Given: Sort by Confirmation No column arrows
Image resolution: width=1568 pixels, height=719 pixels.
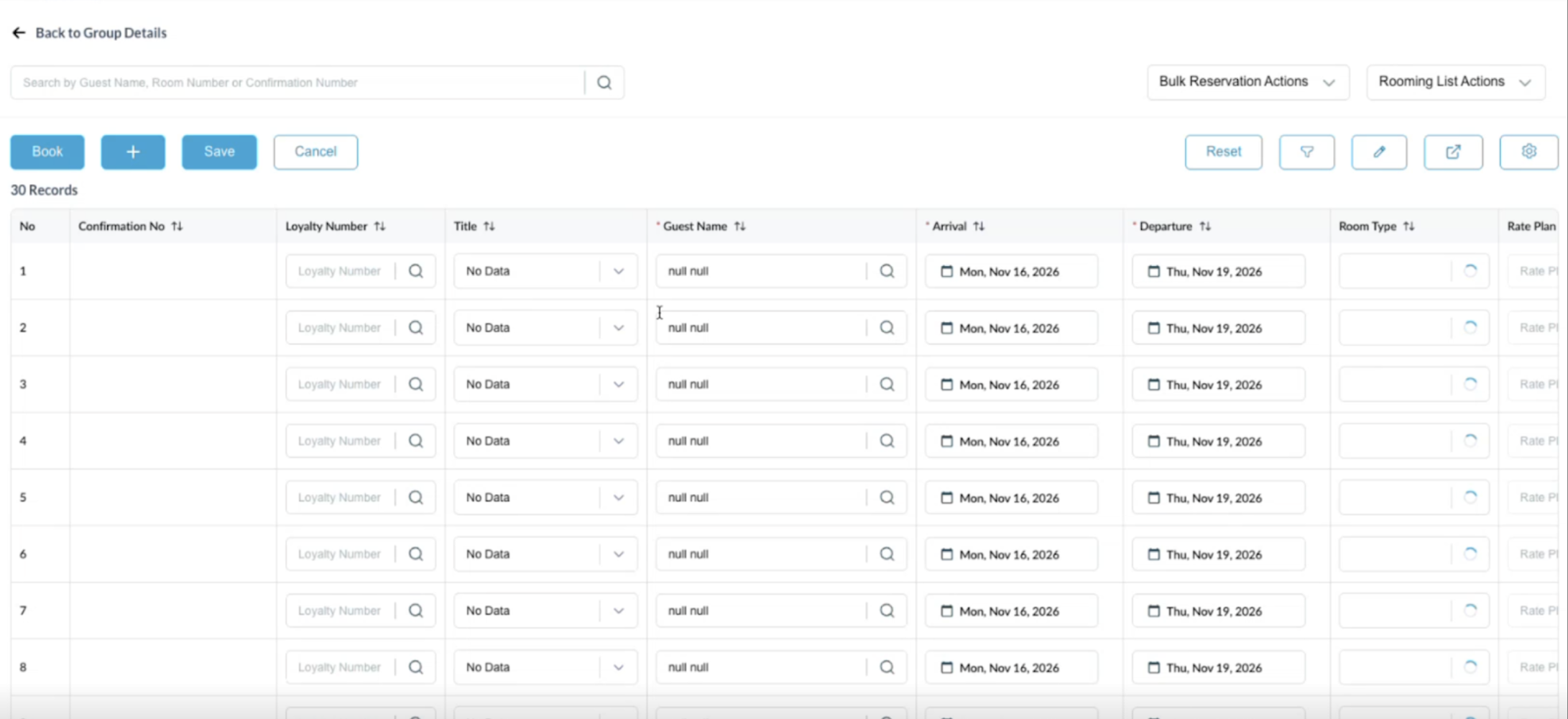Looking at the screenshot, I should coord(177,226).
